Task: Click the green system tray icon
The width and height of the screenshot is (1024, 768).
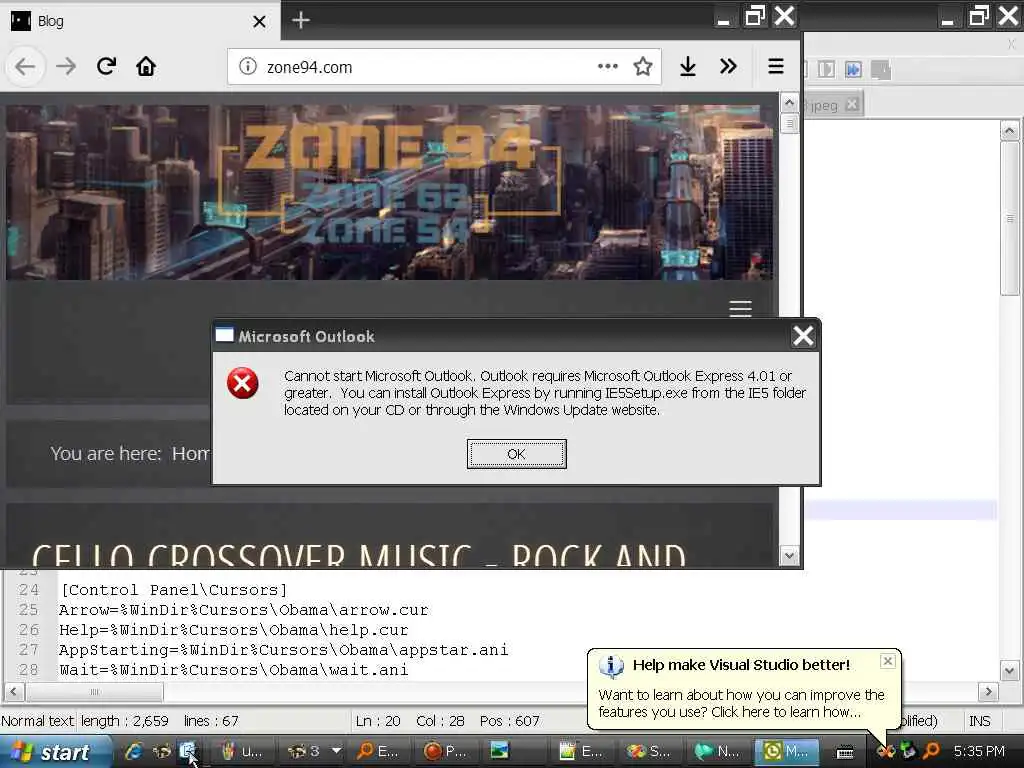Action: click(908, 752)
